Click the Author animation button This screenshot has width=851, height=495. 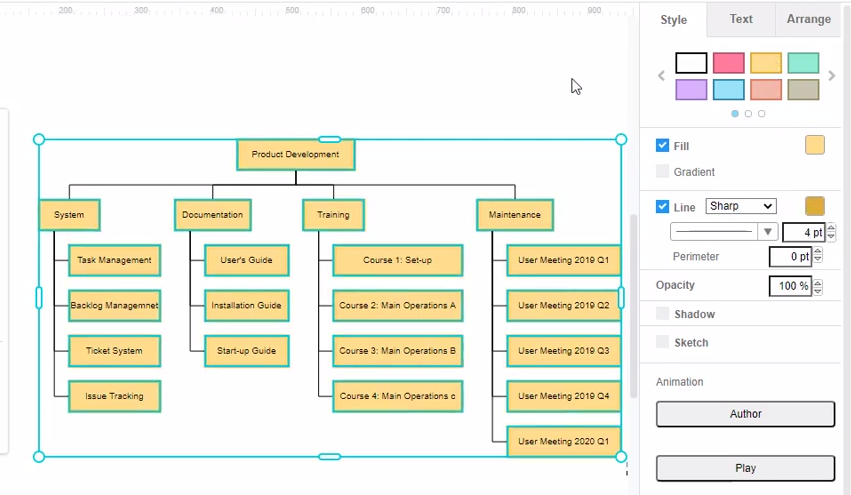(x=745, y=414)
